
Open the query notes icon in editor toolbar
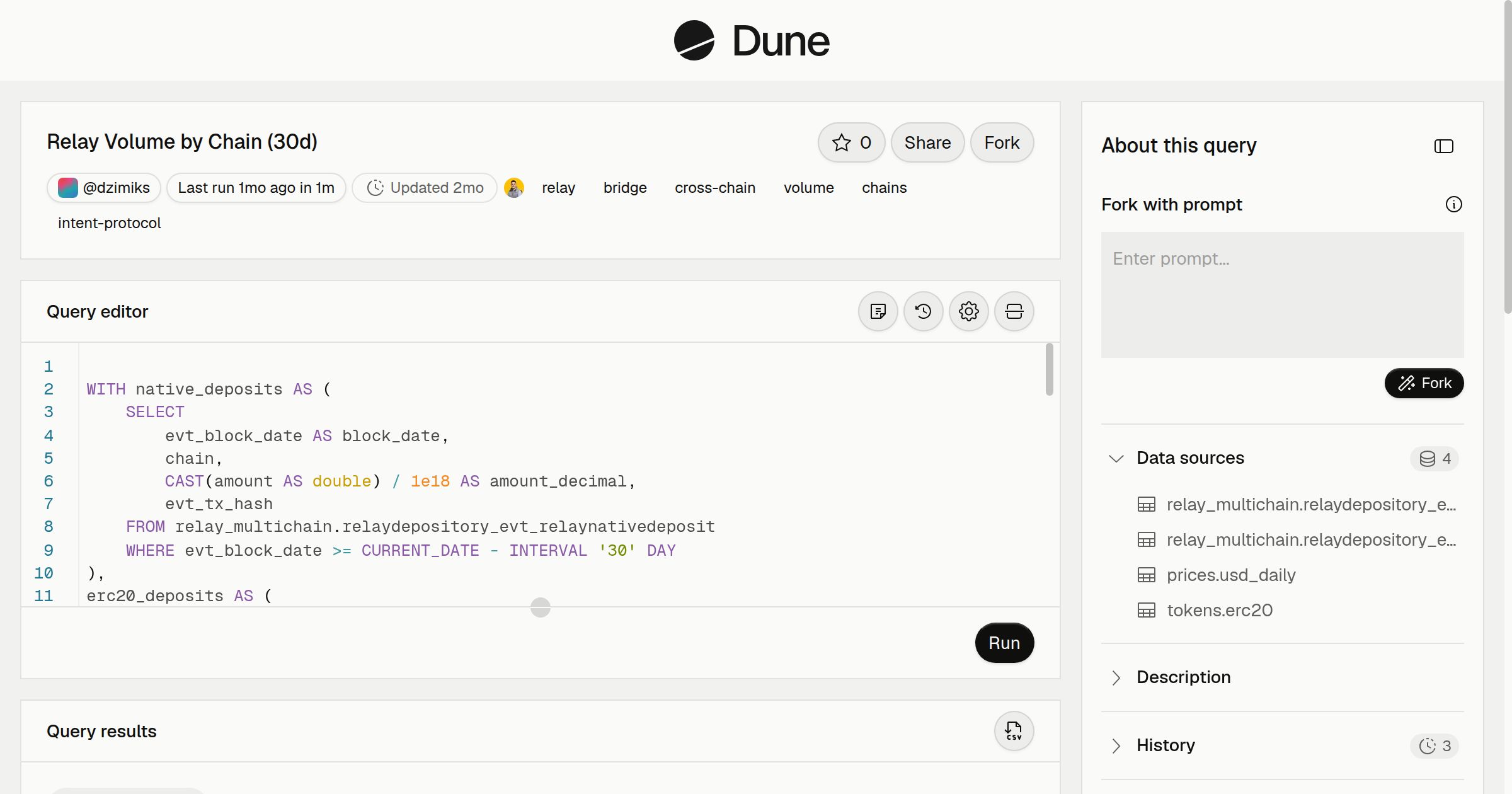pos(878,311)
